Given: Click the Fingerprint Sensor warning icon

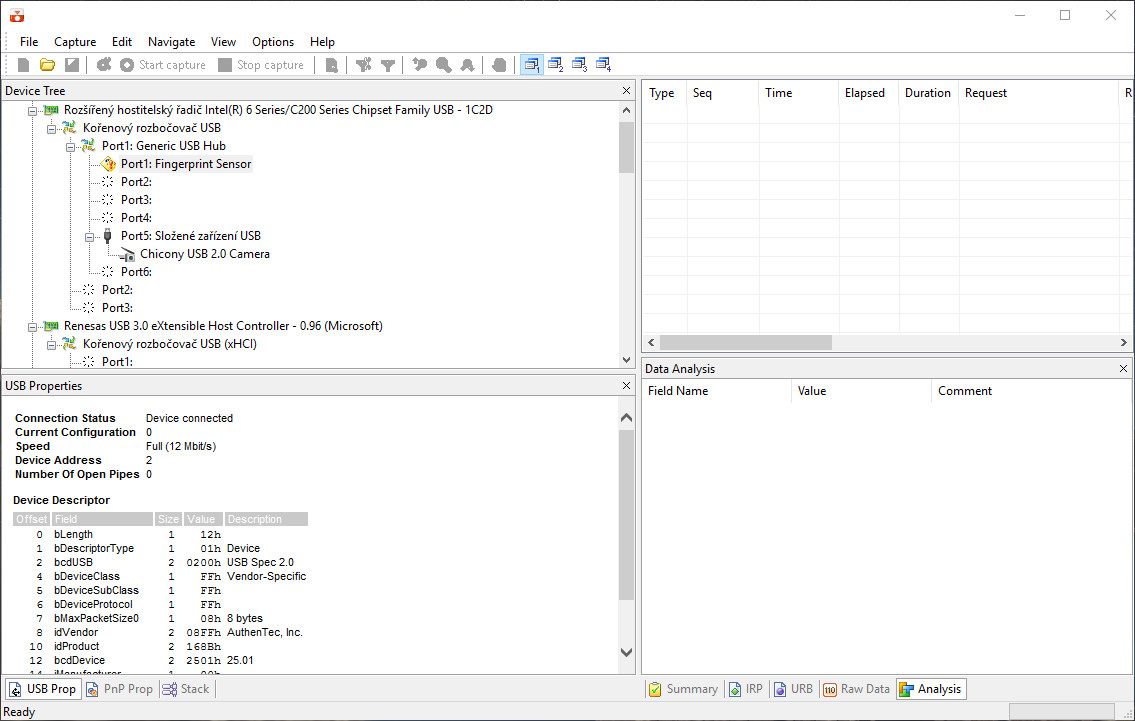Looking at the screenshot, I should [x=108, y=164].
